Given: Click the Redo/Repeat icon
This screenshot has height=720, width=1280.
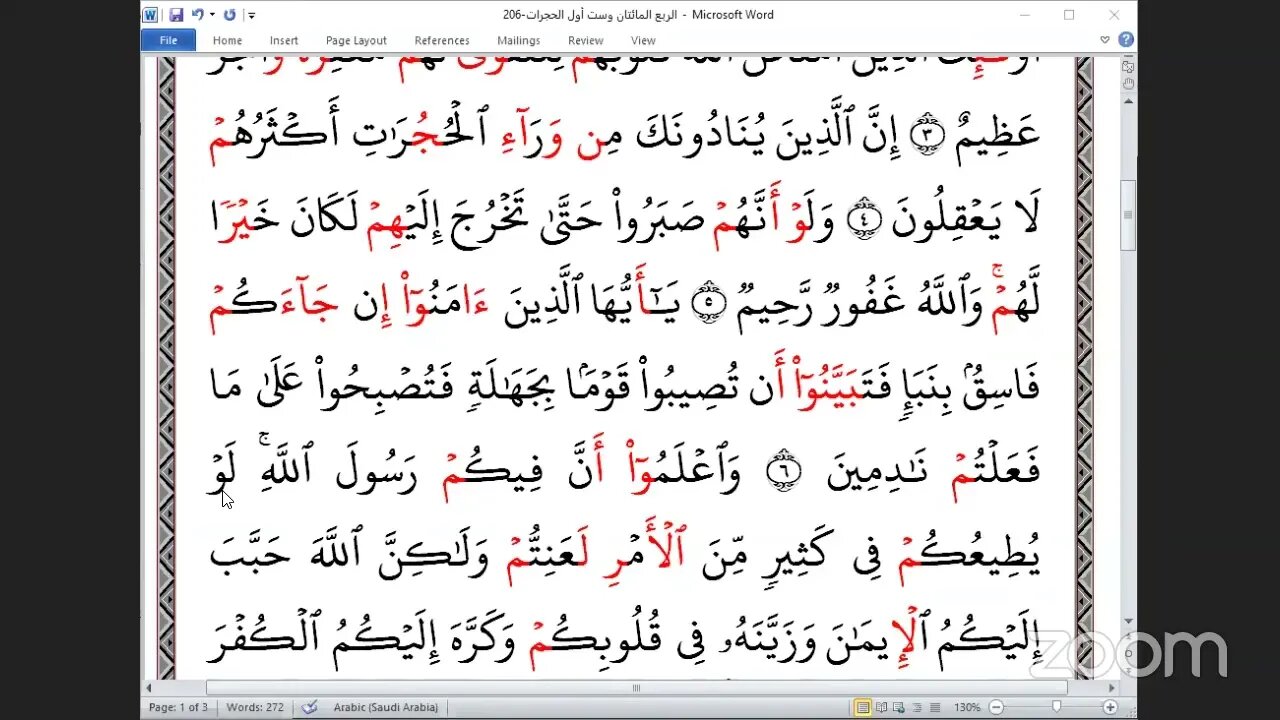Looking at the screenshot, I should pyautogui.click(x=230, y=15).
